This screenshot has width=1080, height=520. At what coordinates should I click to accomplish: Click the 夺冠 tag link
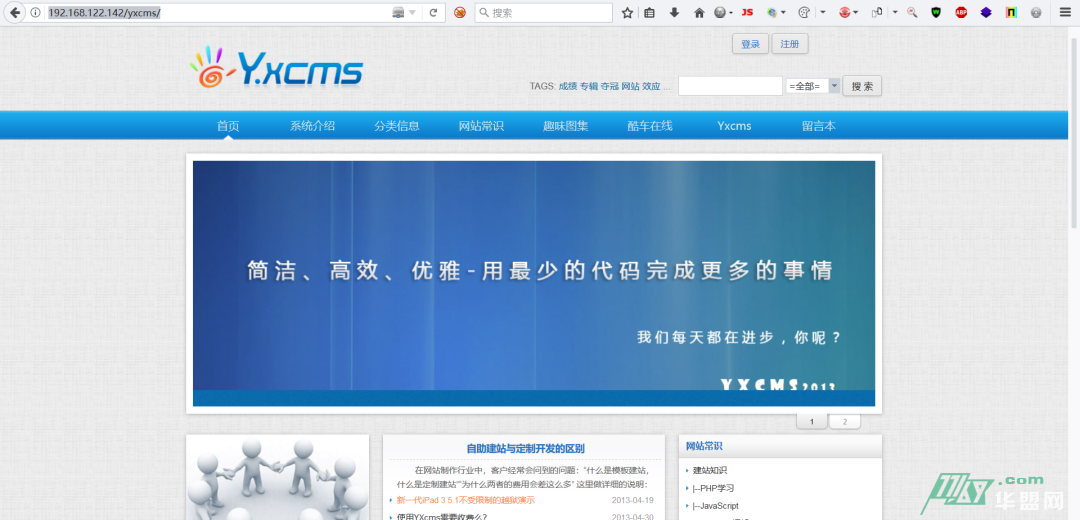tap(610, 86)
